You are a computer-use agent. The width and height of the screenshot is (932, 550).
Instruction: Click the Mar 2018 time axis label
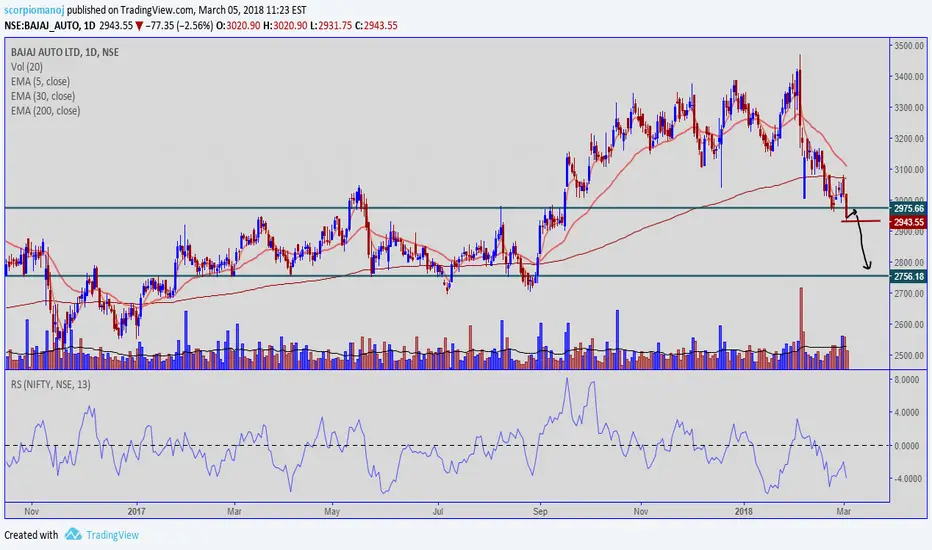(x=843, y=511)
